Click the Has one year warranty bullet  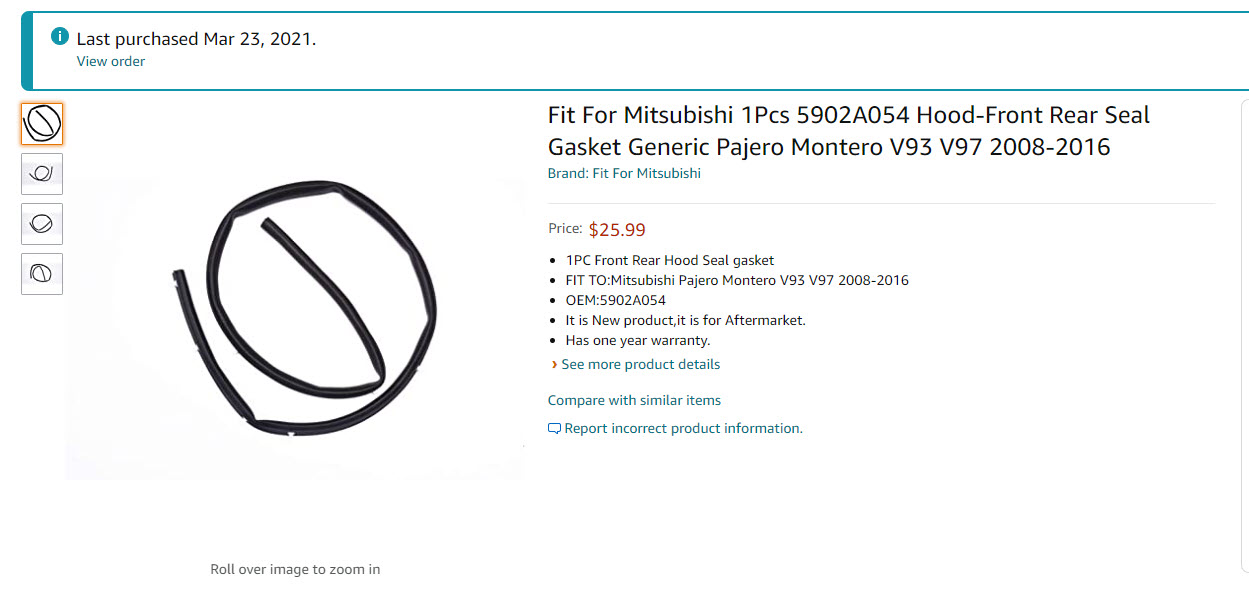pyautogui.click(x=637, y=340)
